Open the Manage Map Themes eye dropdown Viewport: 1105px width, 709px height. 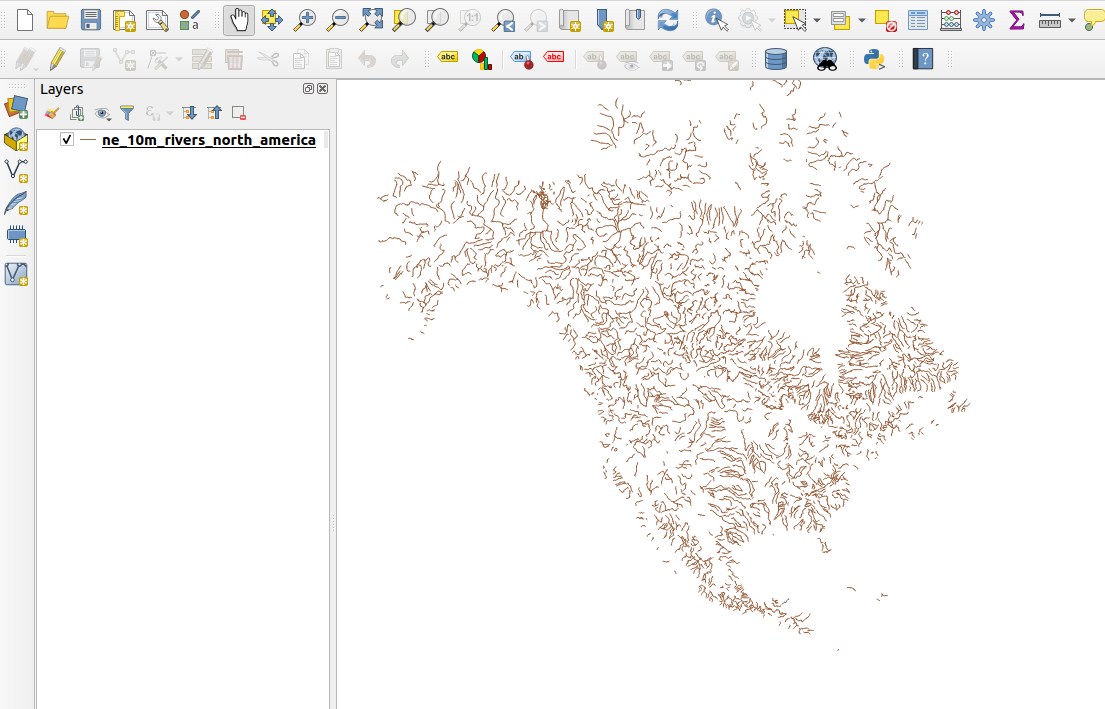(102, 113)
